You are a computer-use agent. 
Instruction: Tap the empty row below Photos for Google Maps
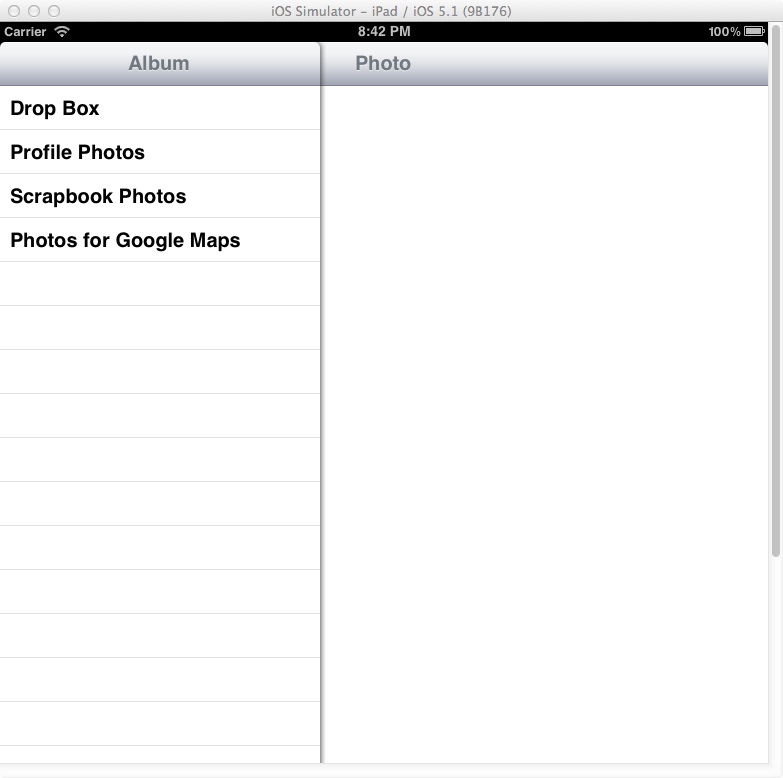tap(160, 284)
